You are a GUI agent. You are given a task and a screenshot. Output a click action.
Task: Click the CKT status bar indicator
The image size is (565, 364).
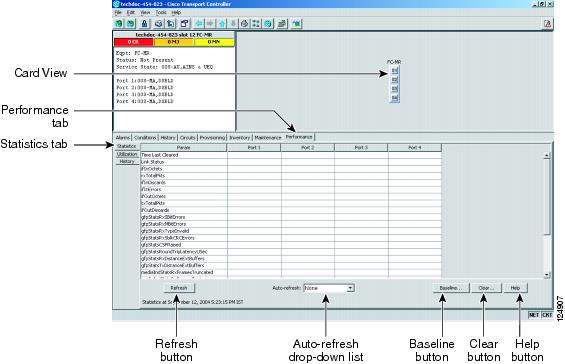point(547,315)
